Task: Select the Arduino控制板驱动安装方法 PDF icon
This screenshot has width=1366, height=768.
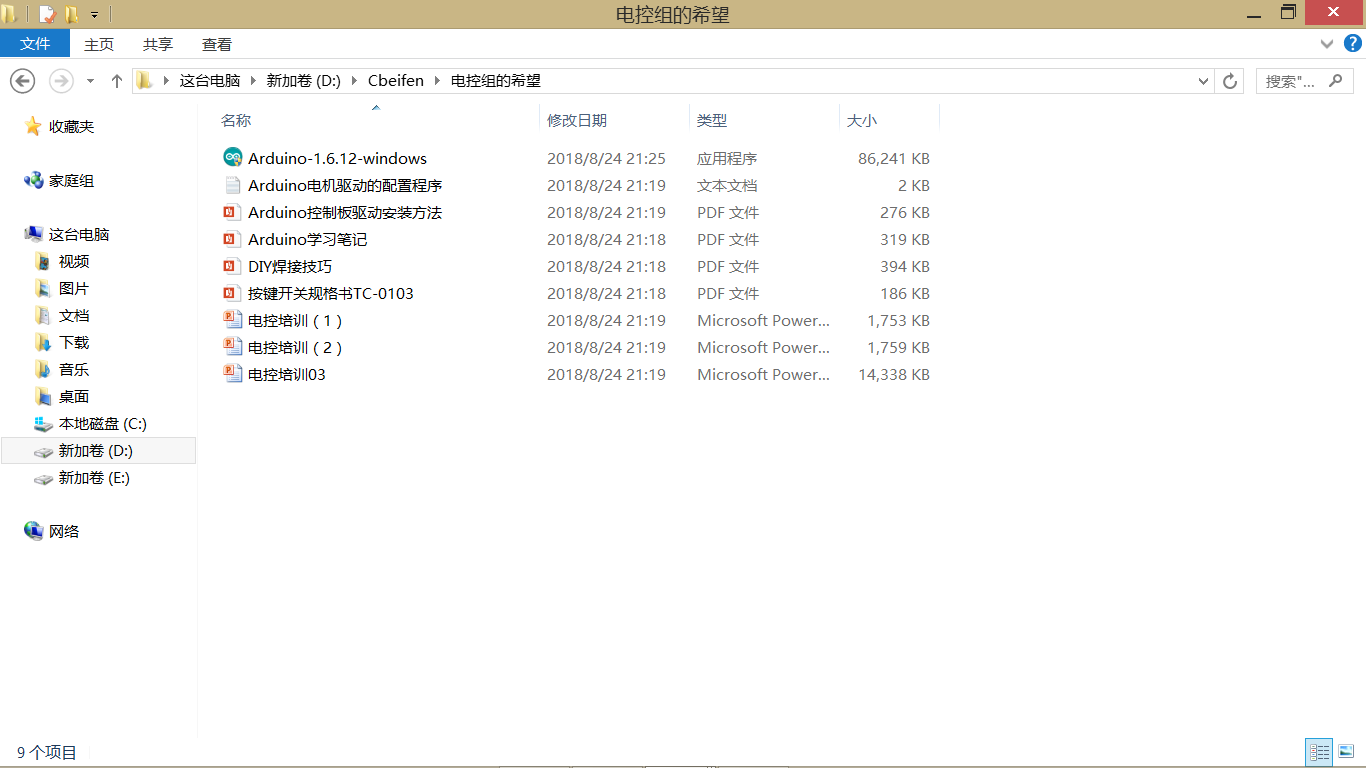Action: point(233,212)
